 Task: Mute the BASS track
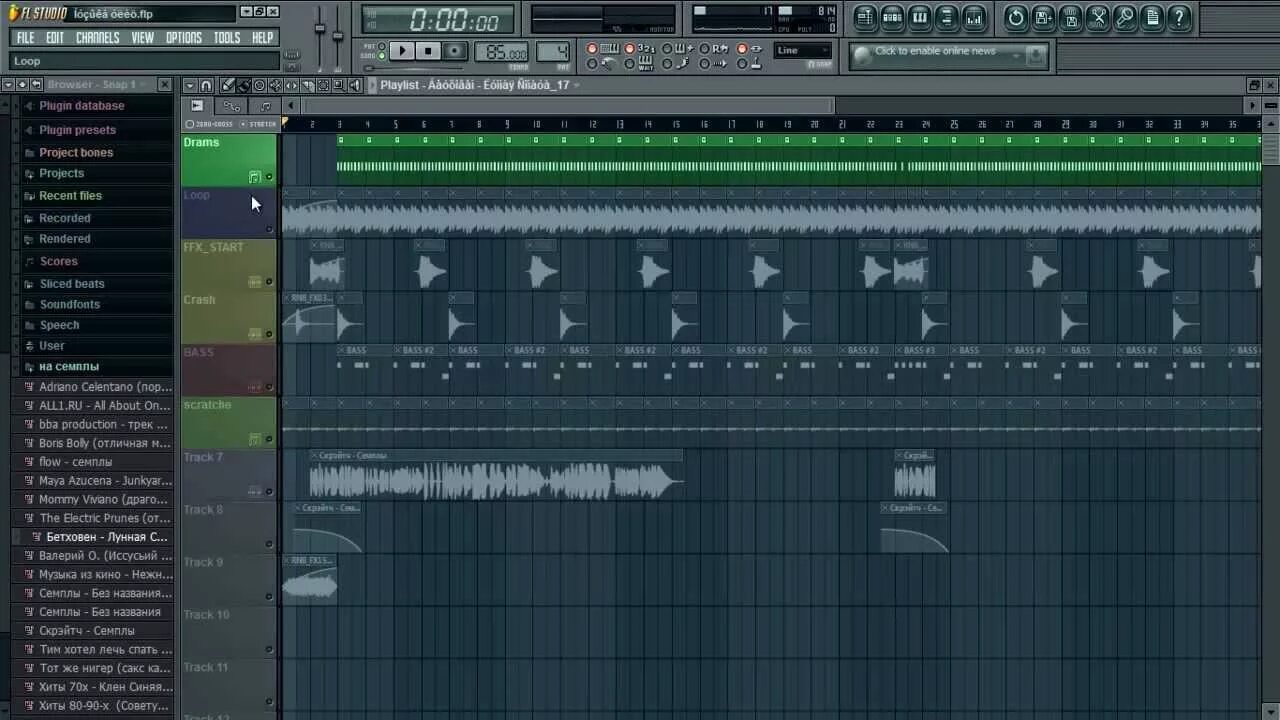pyautogui.click(x=269, y=387)
